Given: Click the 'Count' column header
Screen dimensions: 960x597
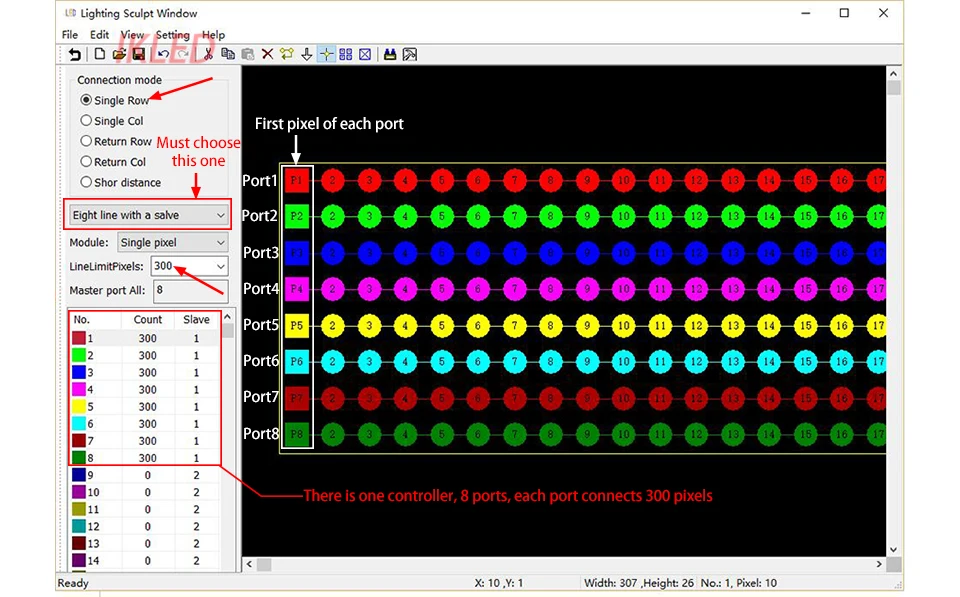Looking at the screenshot, I should pyautogui.click(x=148, y=320).
